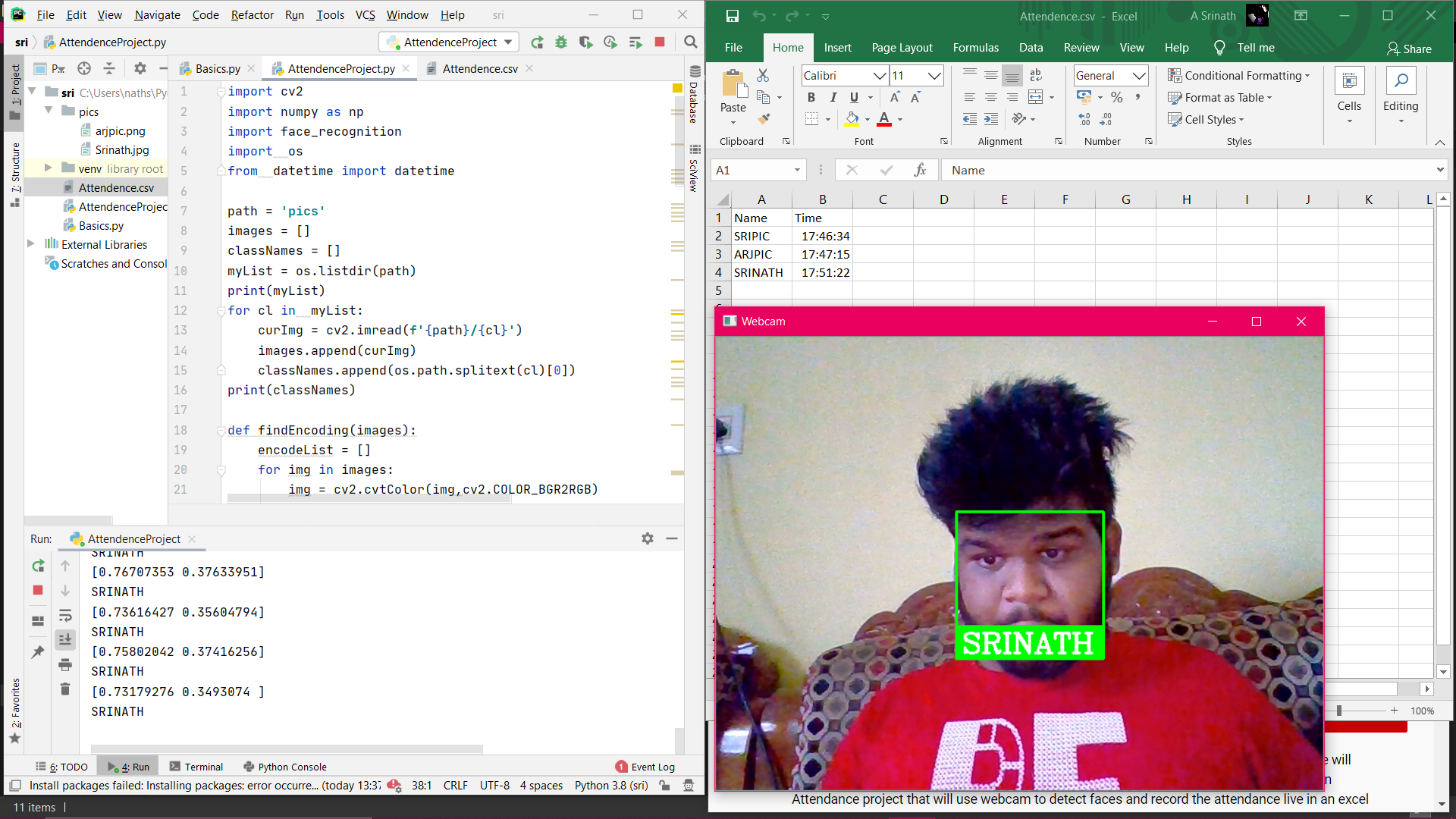Viewport: 1456px width, 819px height.
Task: Toggle Bold formatting in Excel
Action: point(811,97)
